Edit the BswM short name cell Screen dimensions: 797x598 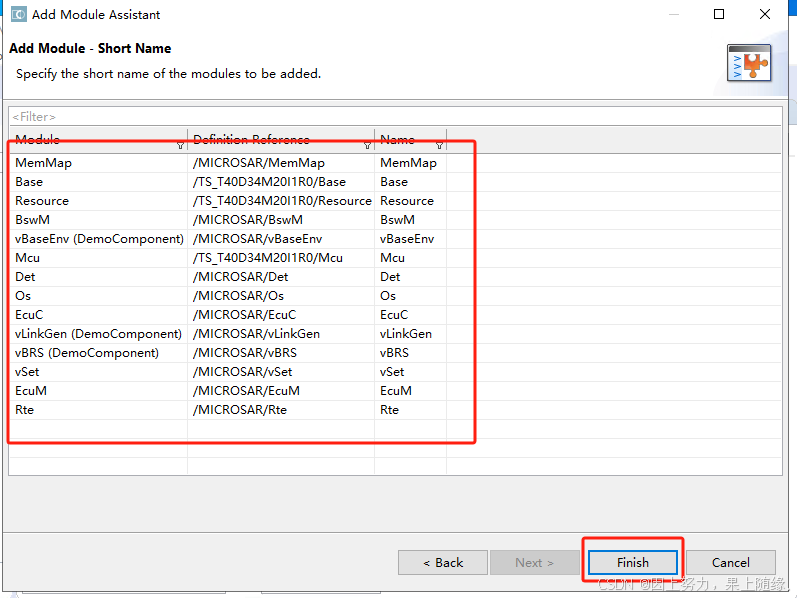[411, 220]
